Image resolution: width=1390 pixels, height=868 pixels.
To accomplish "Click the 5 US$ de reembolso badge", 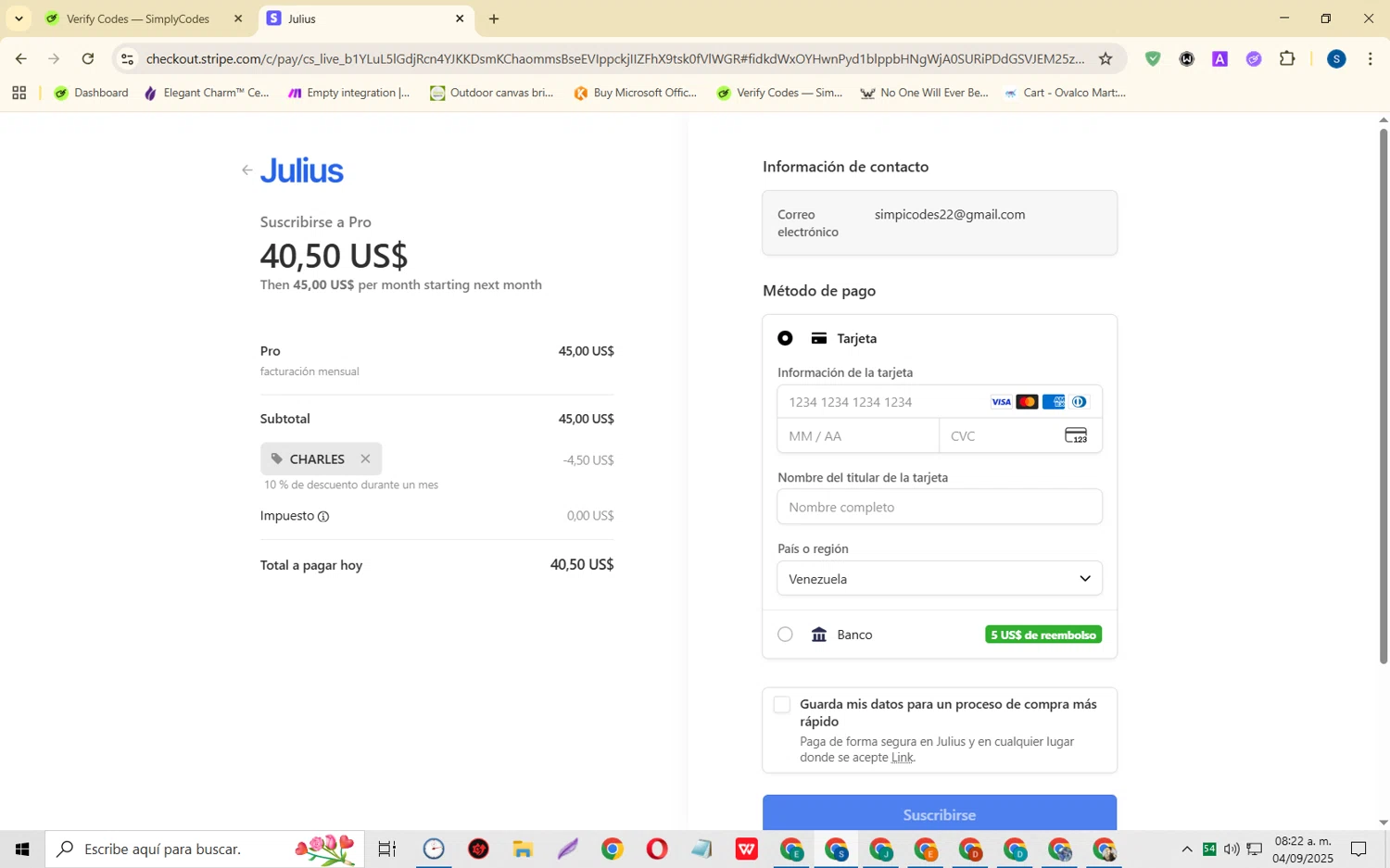I will coord(1043,635).
